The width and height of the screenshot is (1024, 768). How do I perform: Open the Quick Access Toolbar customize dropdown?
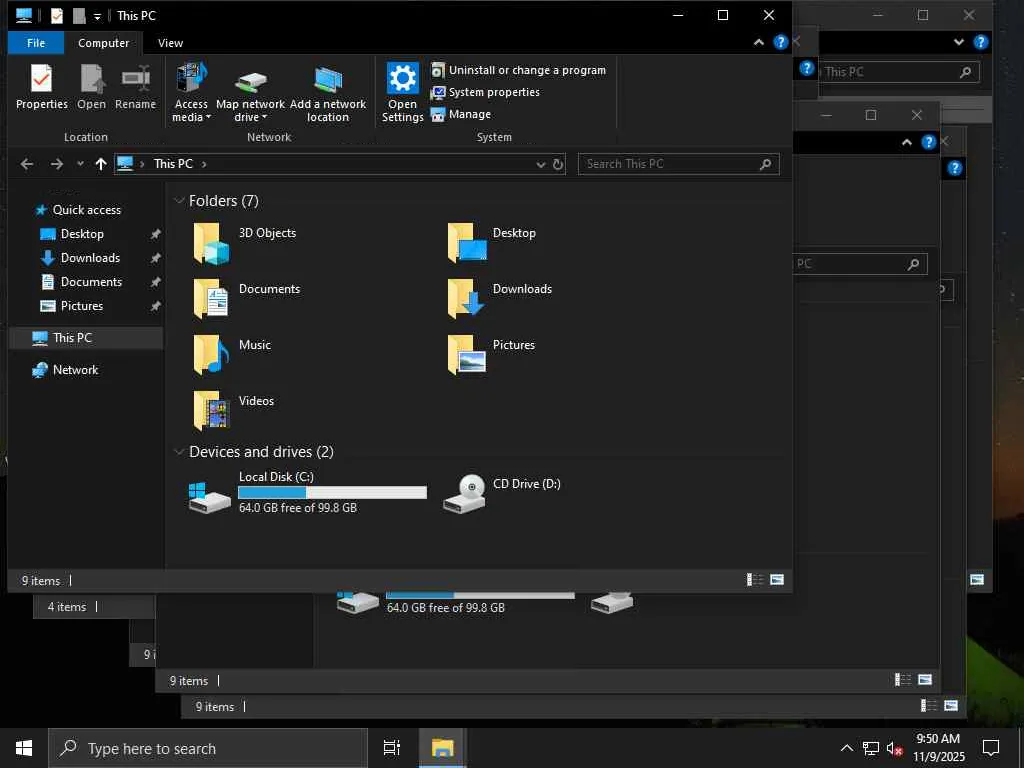pyautogui.click(x=97, y=16)
